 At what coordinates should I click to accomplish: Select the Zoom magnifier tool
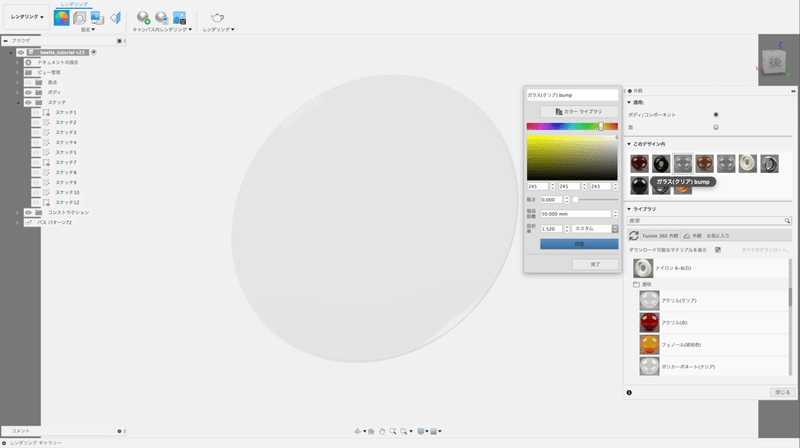393,431
